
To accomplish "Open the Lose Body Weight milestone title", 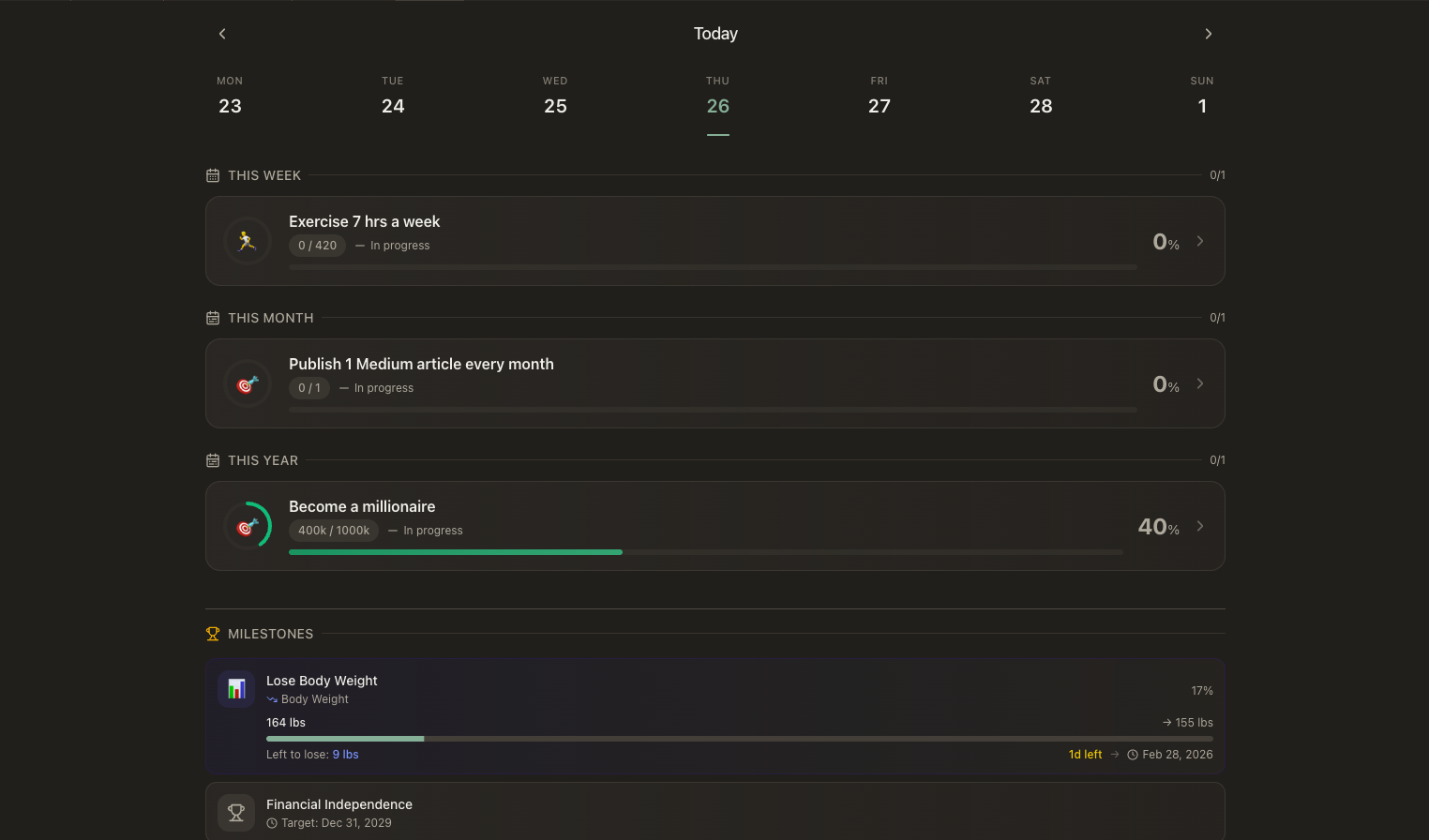I will tap(322, 681).
